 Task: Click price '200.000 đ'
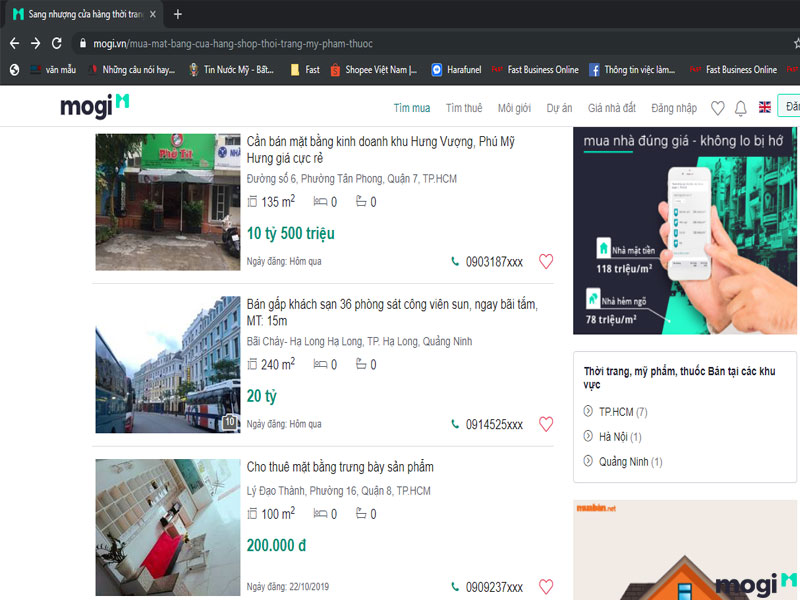[276, 545]
